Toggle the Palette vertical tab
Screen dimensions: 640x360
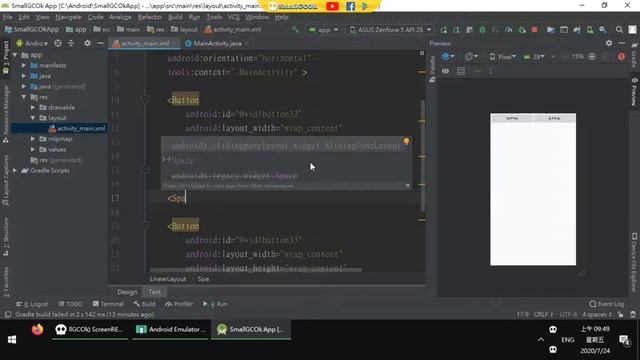click(x=432, y=69)
